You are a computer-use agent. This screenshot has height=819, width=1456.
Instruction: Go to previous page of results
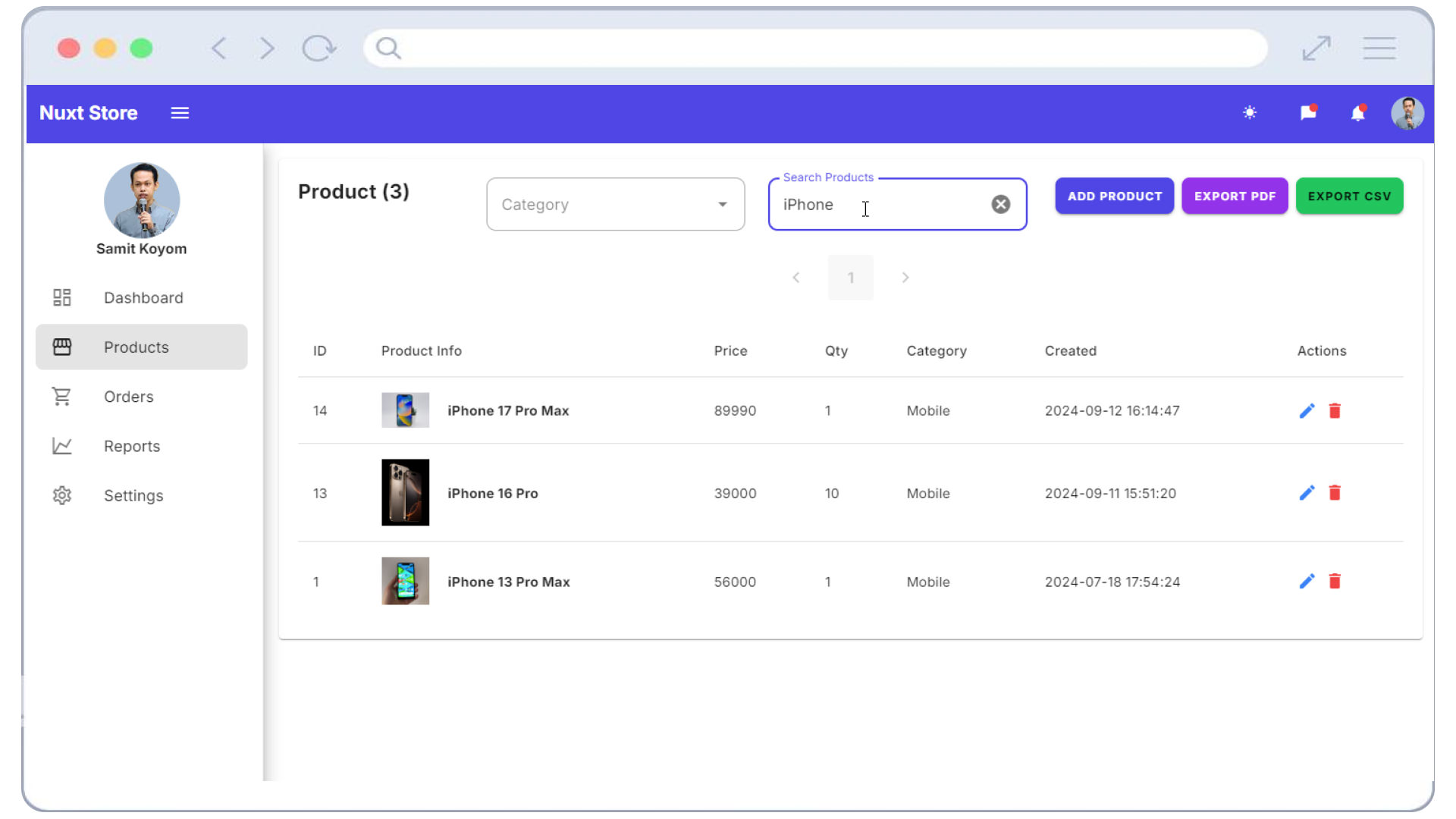click(x=796, y=278)
